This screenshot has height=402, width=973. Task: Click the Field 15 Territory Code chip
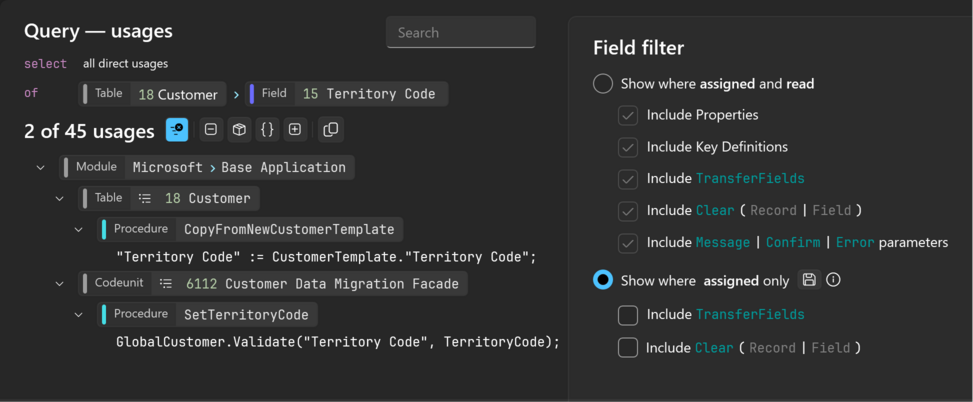[x=346, y=94]
